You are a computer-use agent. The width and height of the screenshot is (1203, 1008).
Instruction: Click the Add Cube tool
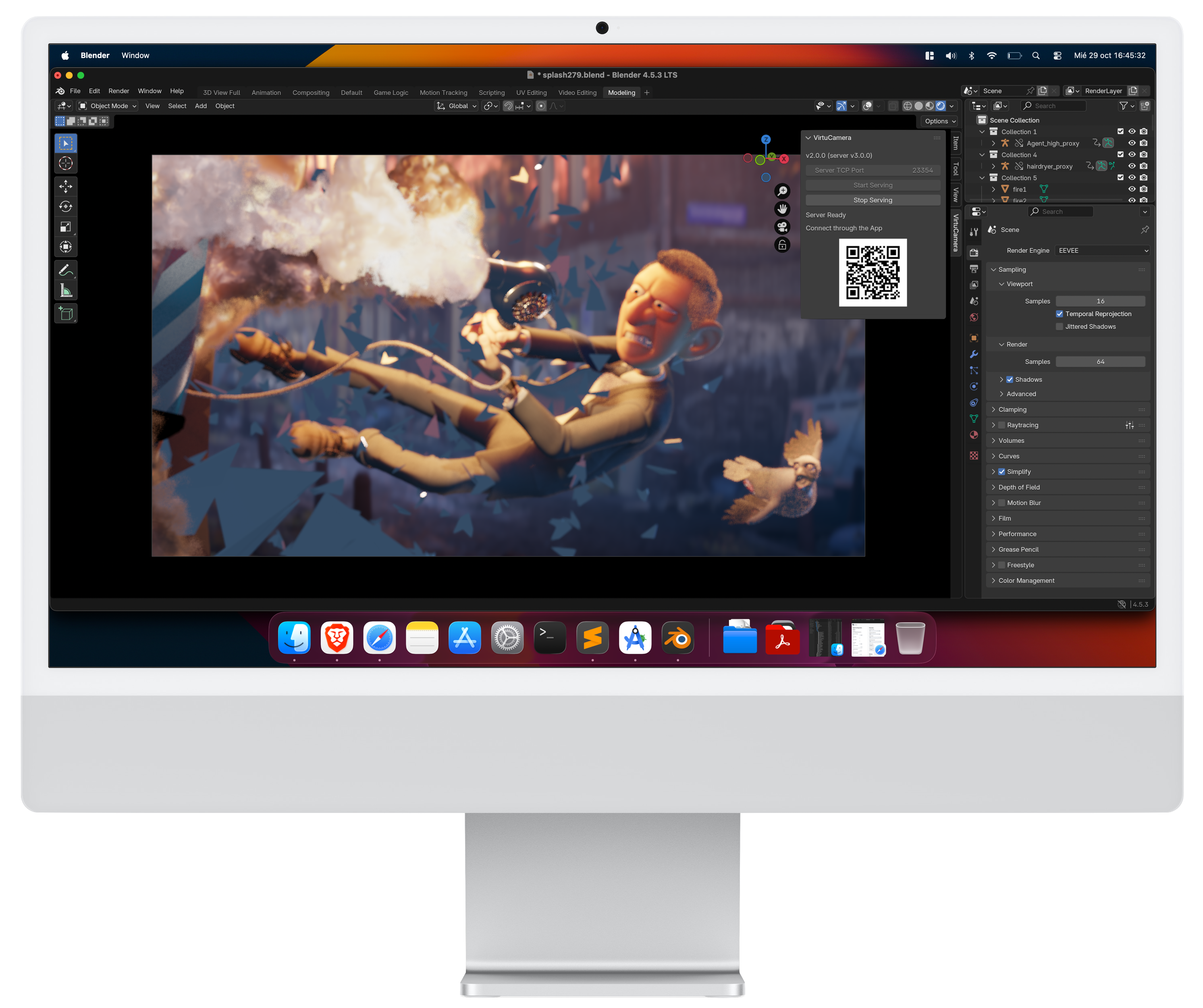(x=66, y=314)
